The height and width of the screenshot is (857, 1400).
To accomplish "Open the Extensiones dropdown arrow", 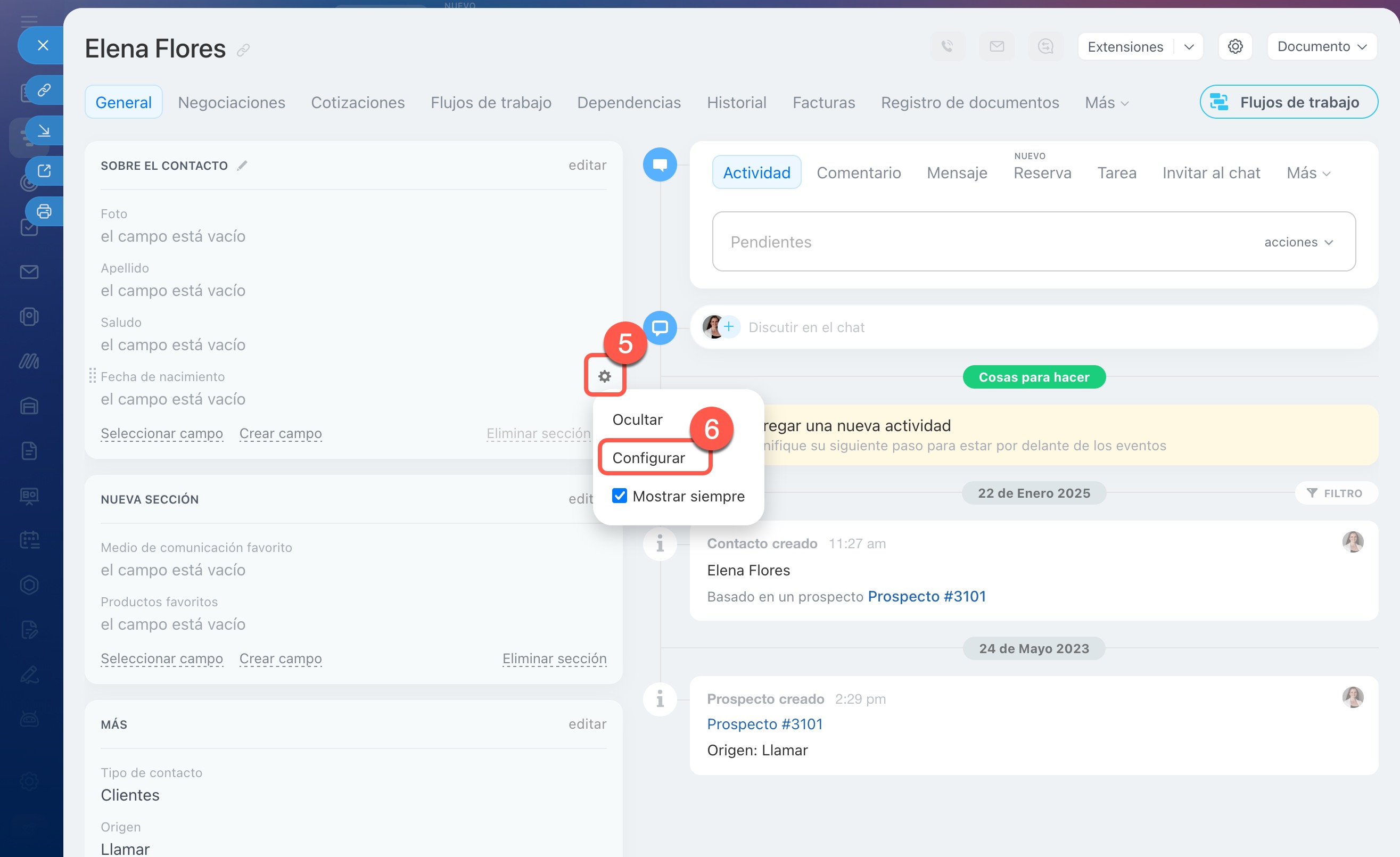I will point(1189,47).
